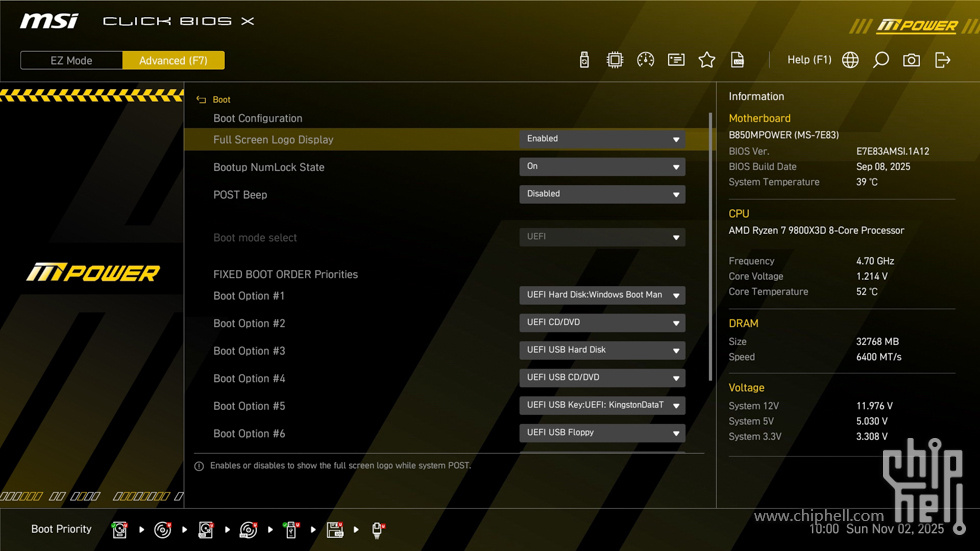Click the Help (F1) button
The width and height of the screenshot is (980, 551).
click(809, 60)
